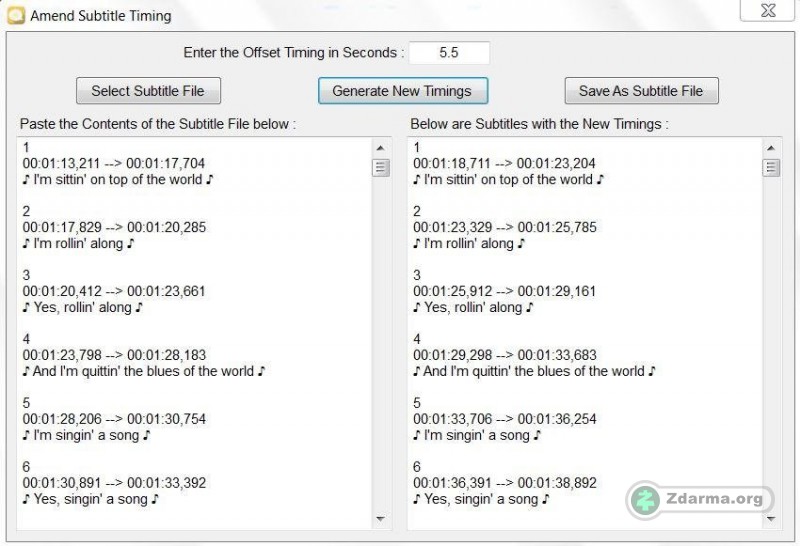The image size is (800, 546).
Task: Click left pane lyric "I'm rollin' along"
Action: [78, 243]
